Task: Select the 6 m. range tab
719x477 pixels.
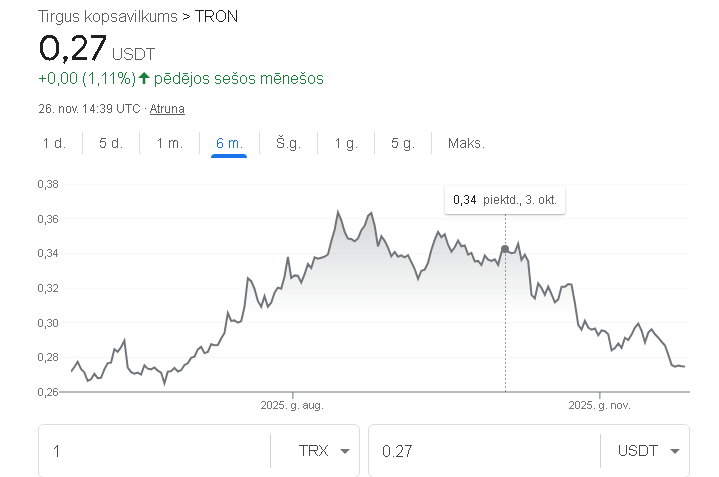Action: 229,143
